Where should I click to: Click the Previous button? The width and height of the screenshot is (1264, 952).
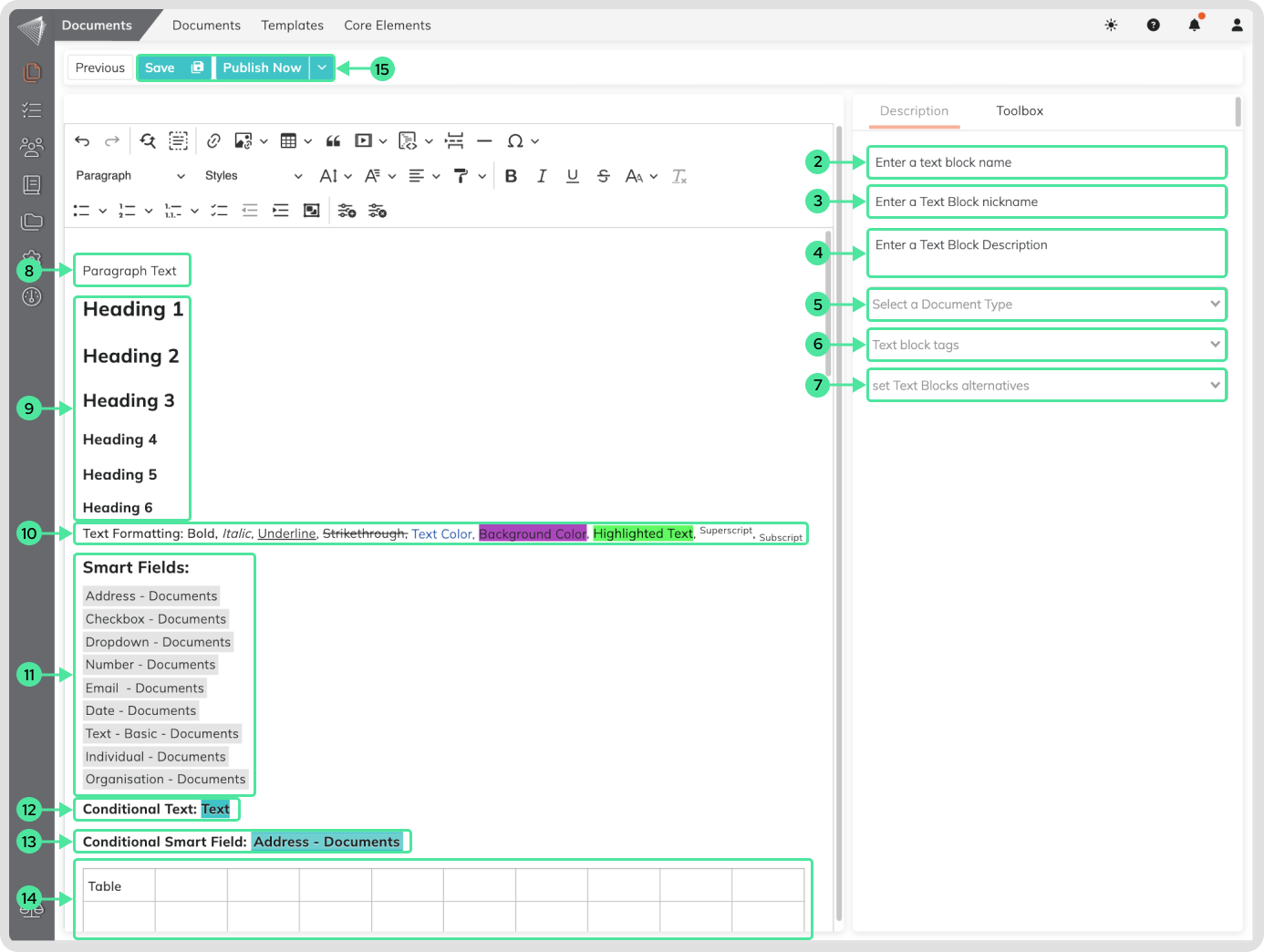tap(99, 67)
